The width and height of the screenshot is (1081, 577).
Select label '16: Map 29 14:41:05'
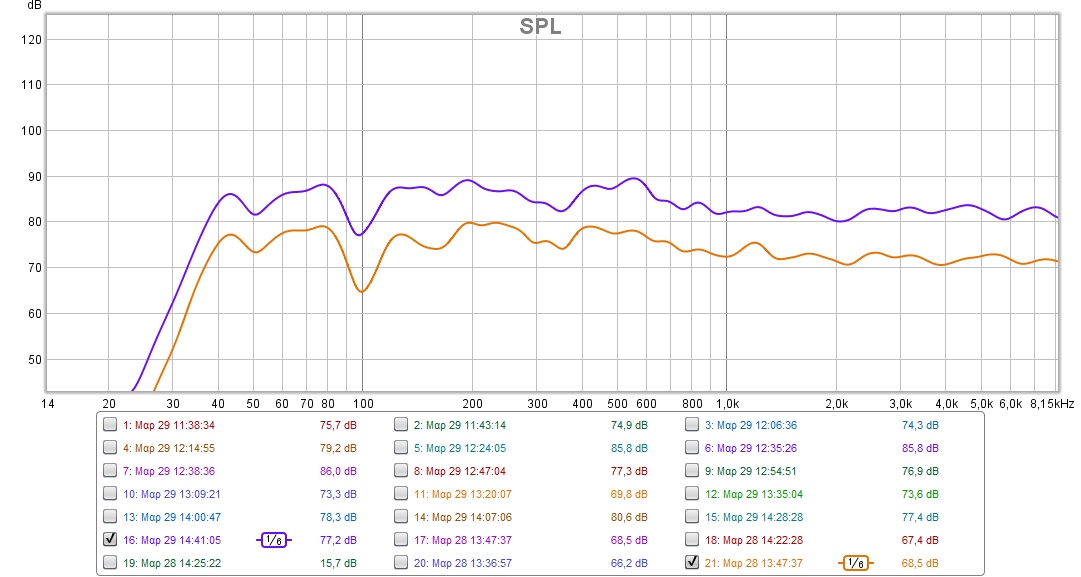coord(172,540)
